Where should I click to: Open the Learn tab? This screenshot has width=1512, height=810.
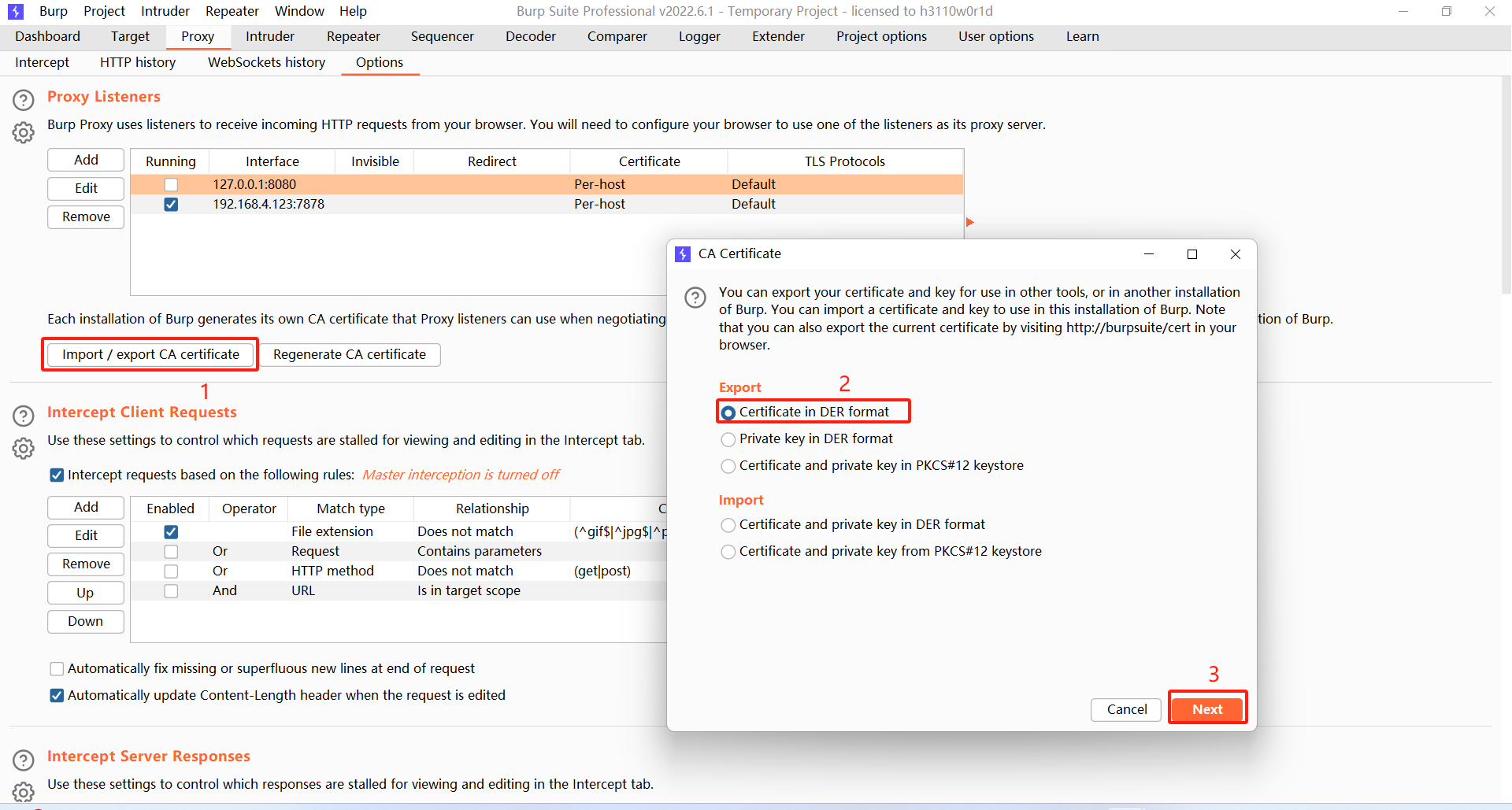[1082, 36]
